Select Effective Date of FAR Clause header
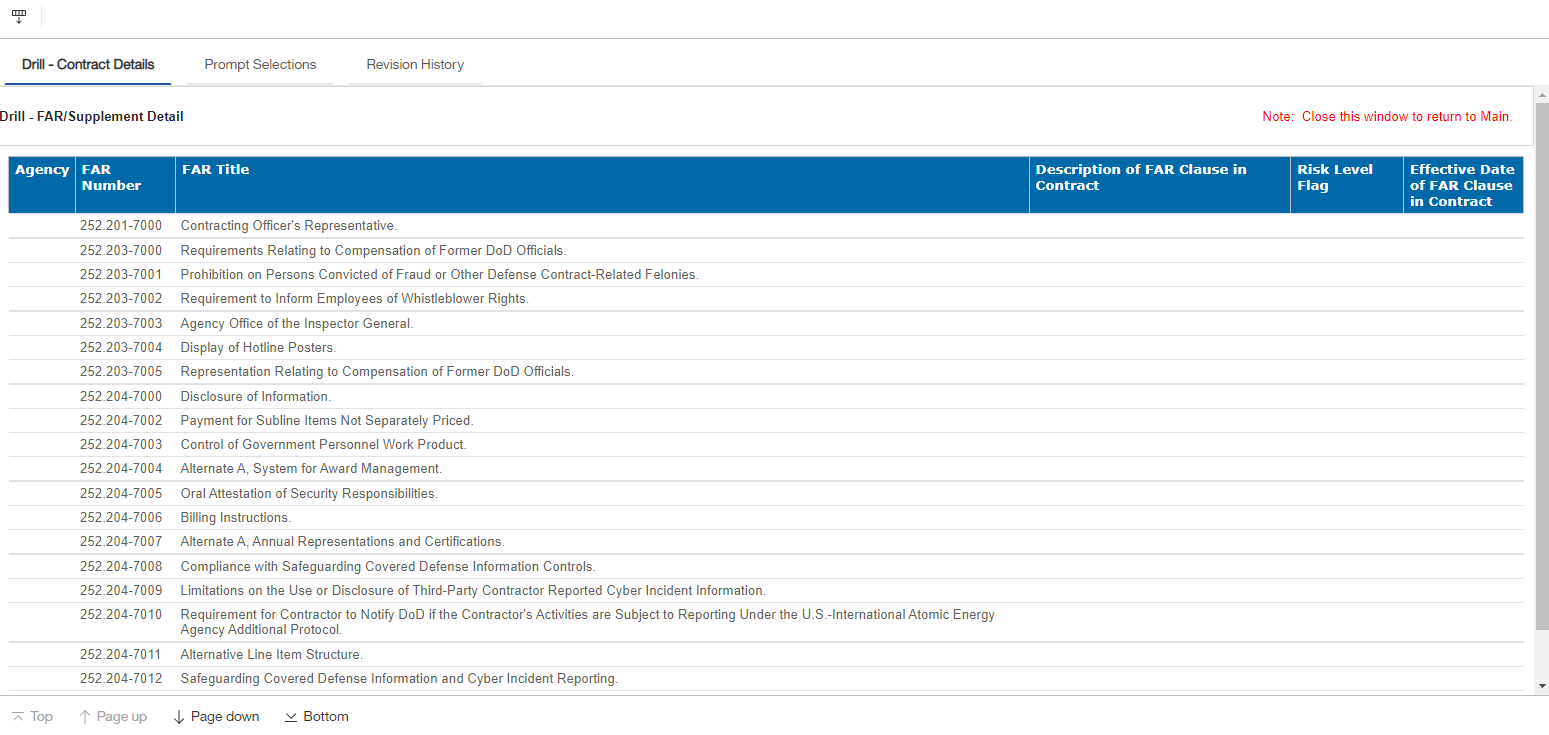Image resolution: width=1549 pixels, height=735 pixels. [1461, 185]
